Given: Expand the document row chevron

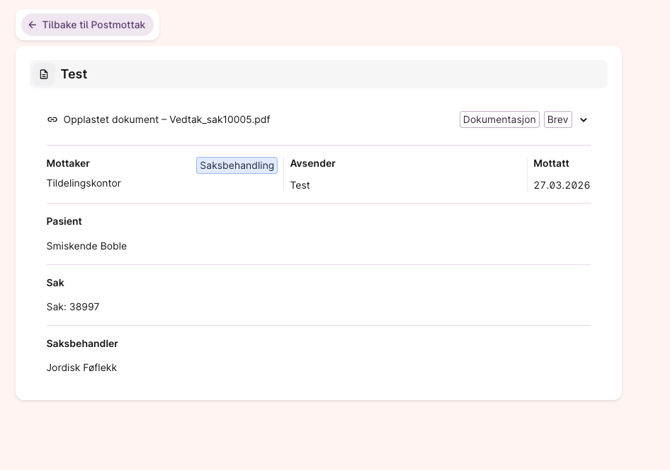Looking at the screenshot, I should tap(584, 120).
